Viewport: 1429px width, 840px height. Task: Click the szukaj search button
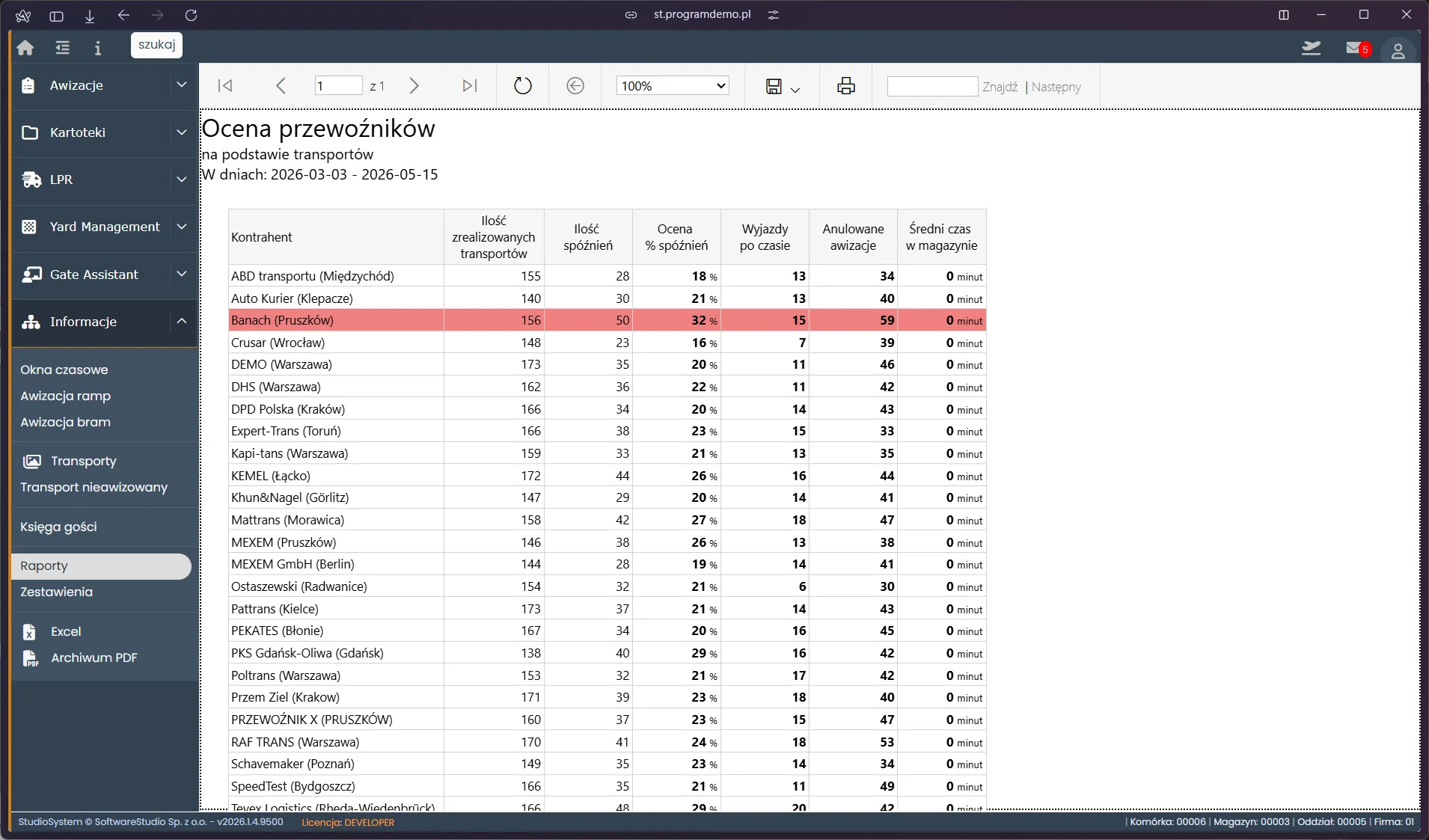point(157,45)
